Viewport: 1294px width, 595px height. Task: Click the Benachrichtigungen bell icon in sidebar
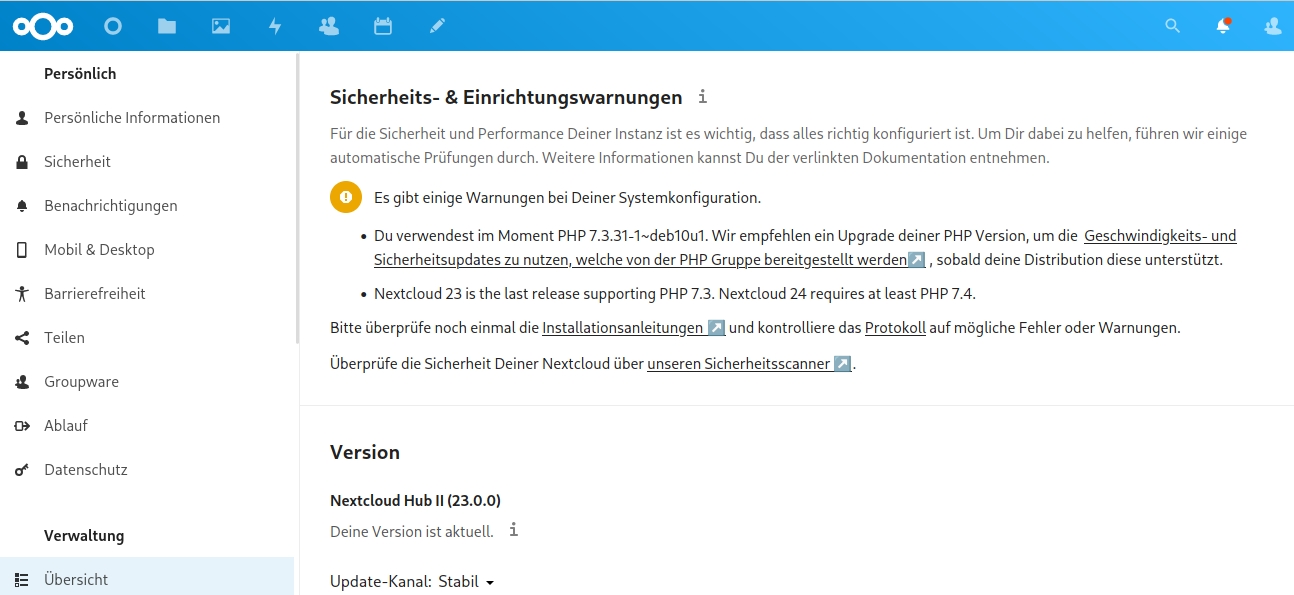tap(22, 206)
